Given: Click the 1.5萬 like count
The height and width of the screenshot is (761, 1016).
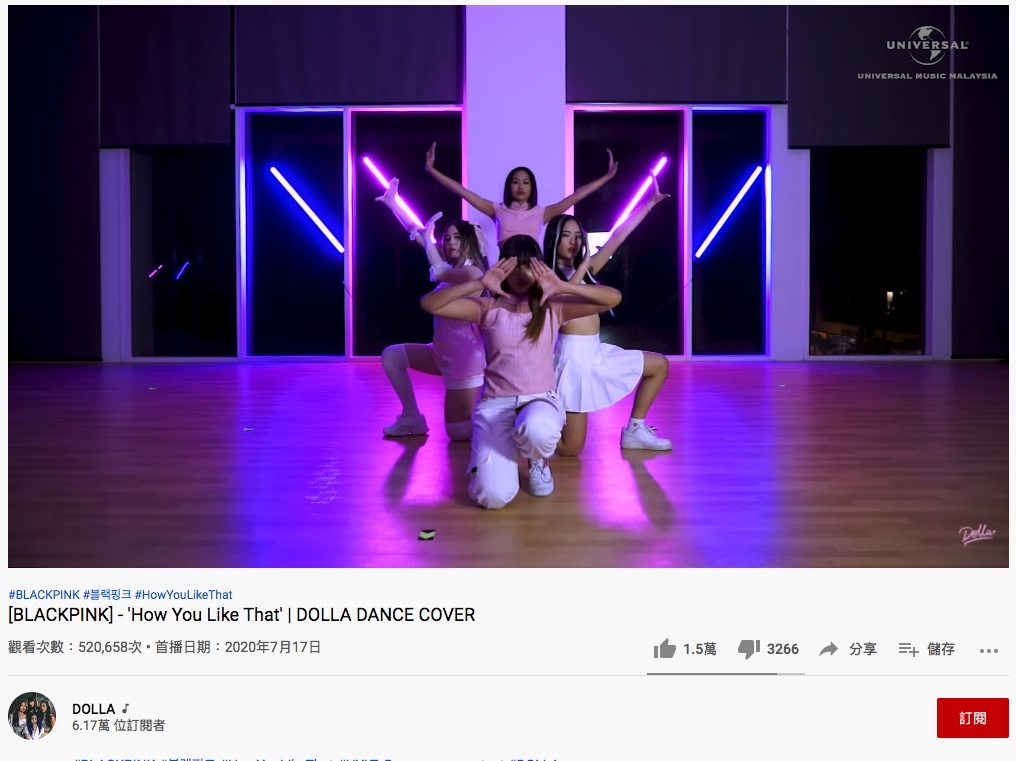Looking at the screenshot, I should (700, 649).
